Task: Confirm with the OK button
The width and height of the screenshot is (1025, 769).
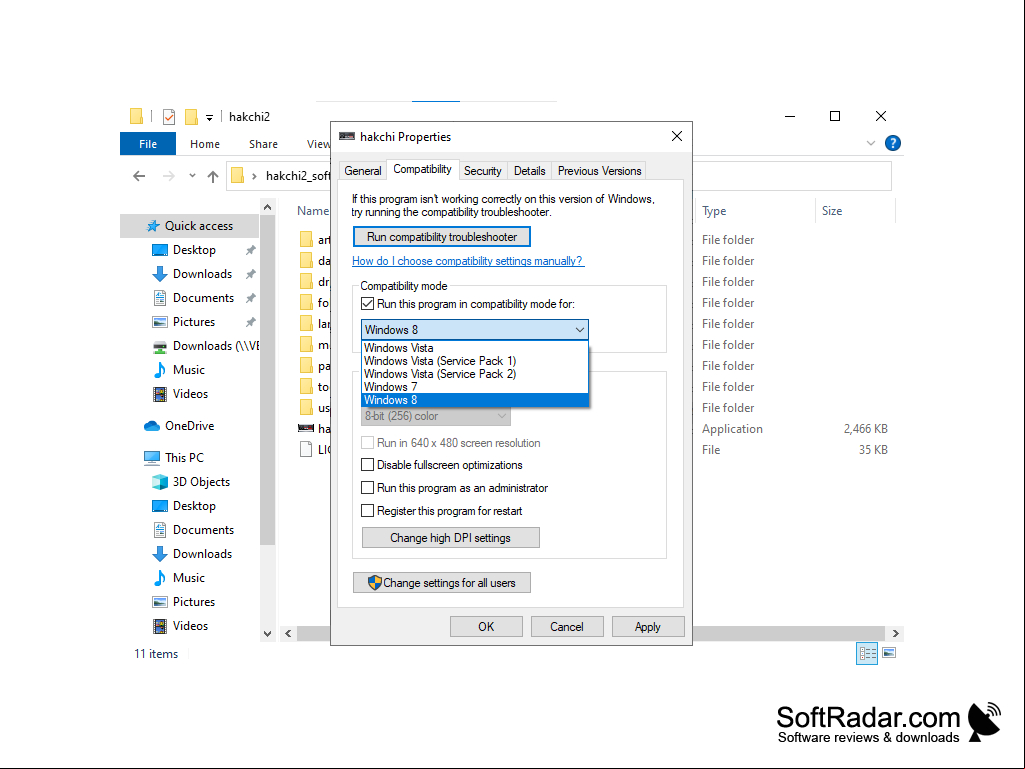Action: click(486, 626)
